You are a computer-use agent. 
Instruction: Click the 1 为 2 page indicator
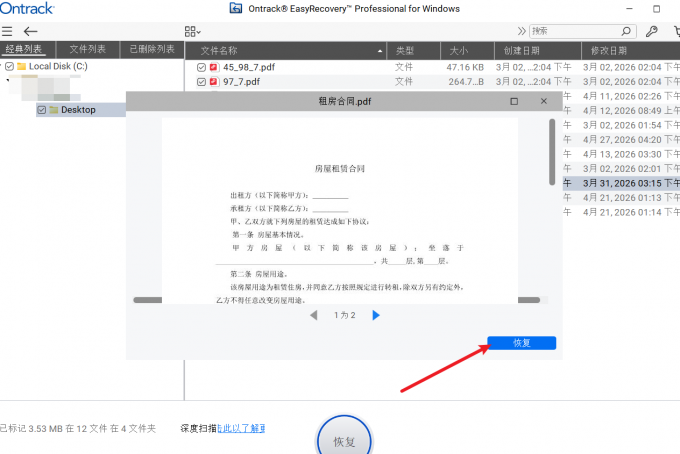(x=345, y=315)
